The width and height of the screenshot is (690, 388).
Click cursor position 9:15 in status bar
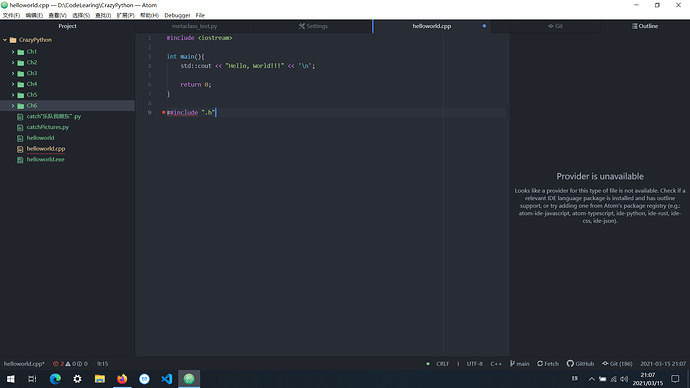[x=103, y=364]
